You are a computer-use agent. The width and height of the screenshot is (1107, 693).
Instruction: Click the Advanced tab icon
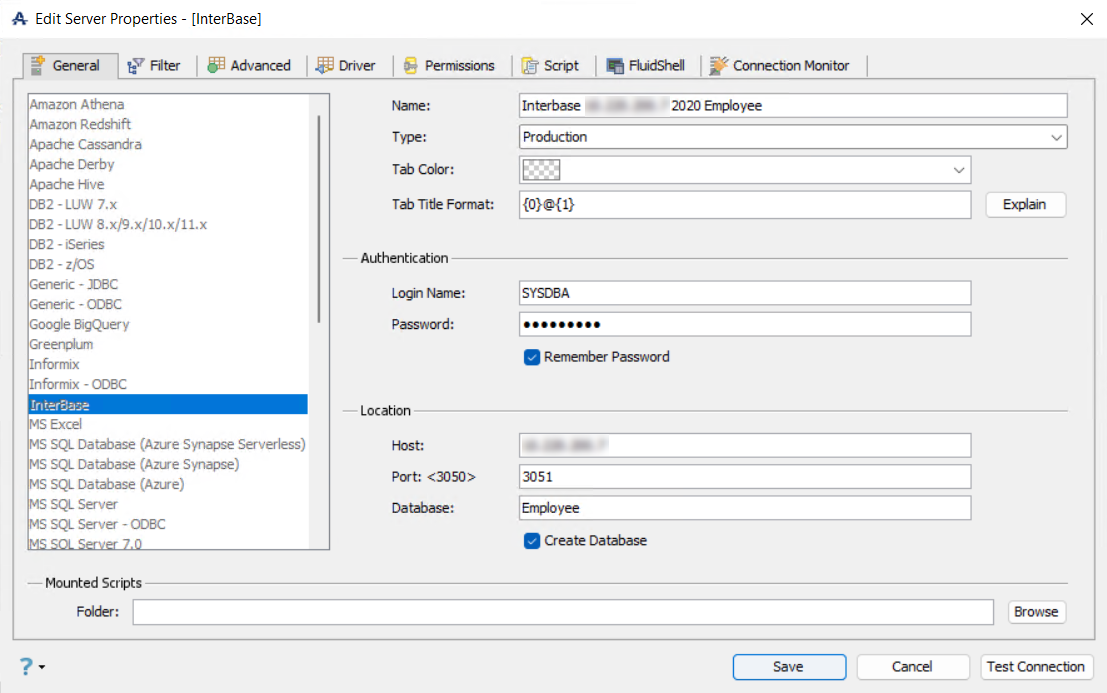(x=216, y=66)
